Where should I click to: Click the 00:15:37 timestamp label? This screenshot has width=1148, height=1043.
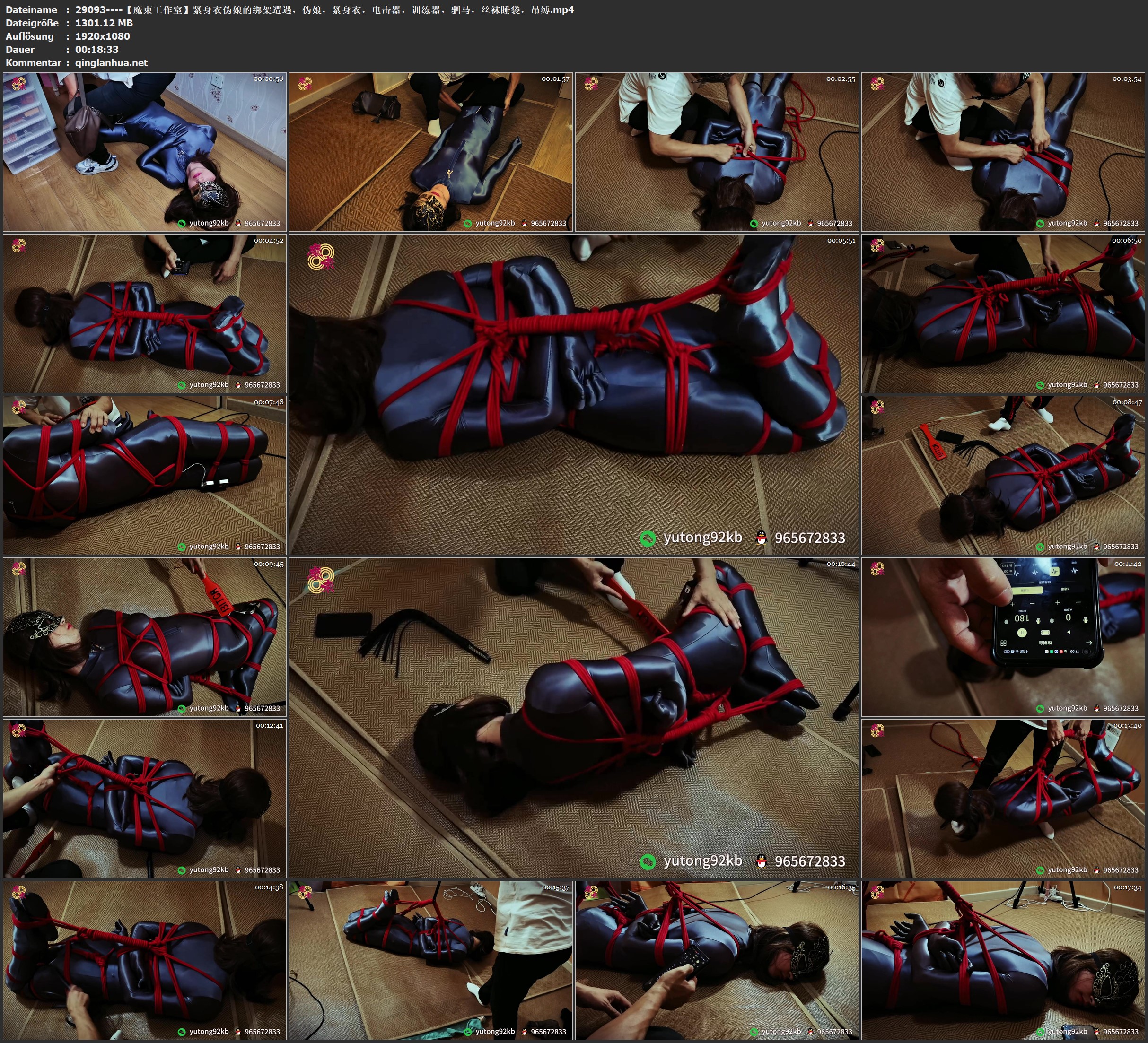(x=555, y=887)
